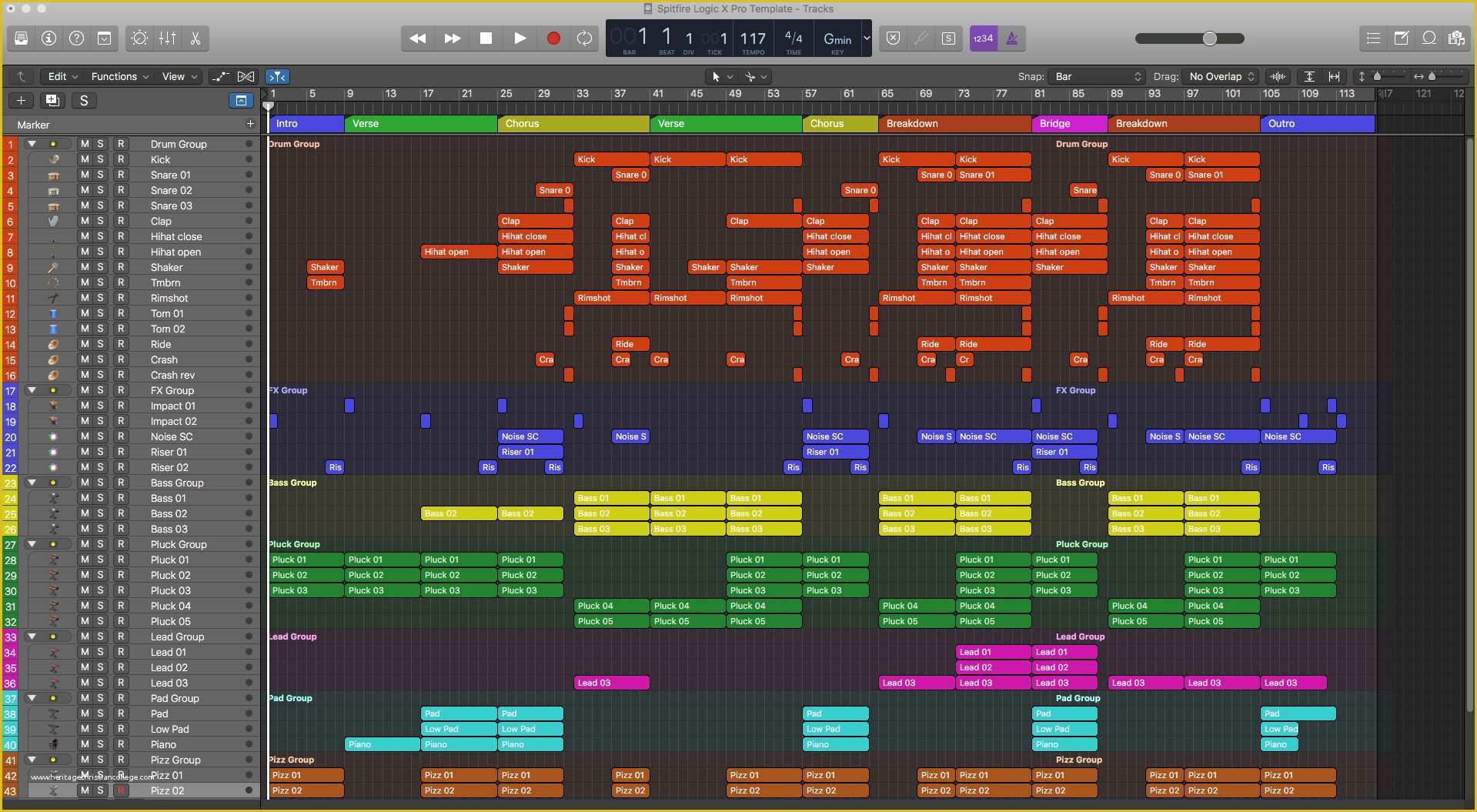Duplicate the selected track icon

point(52,100)
